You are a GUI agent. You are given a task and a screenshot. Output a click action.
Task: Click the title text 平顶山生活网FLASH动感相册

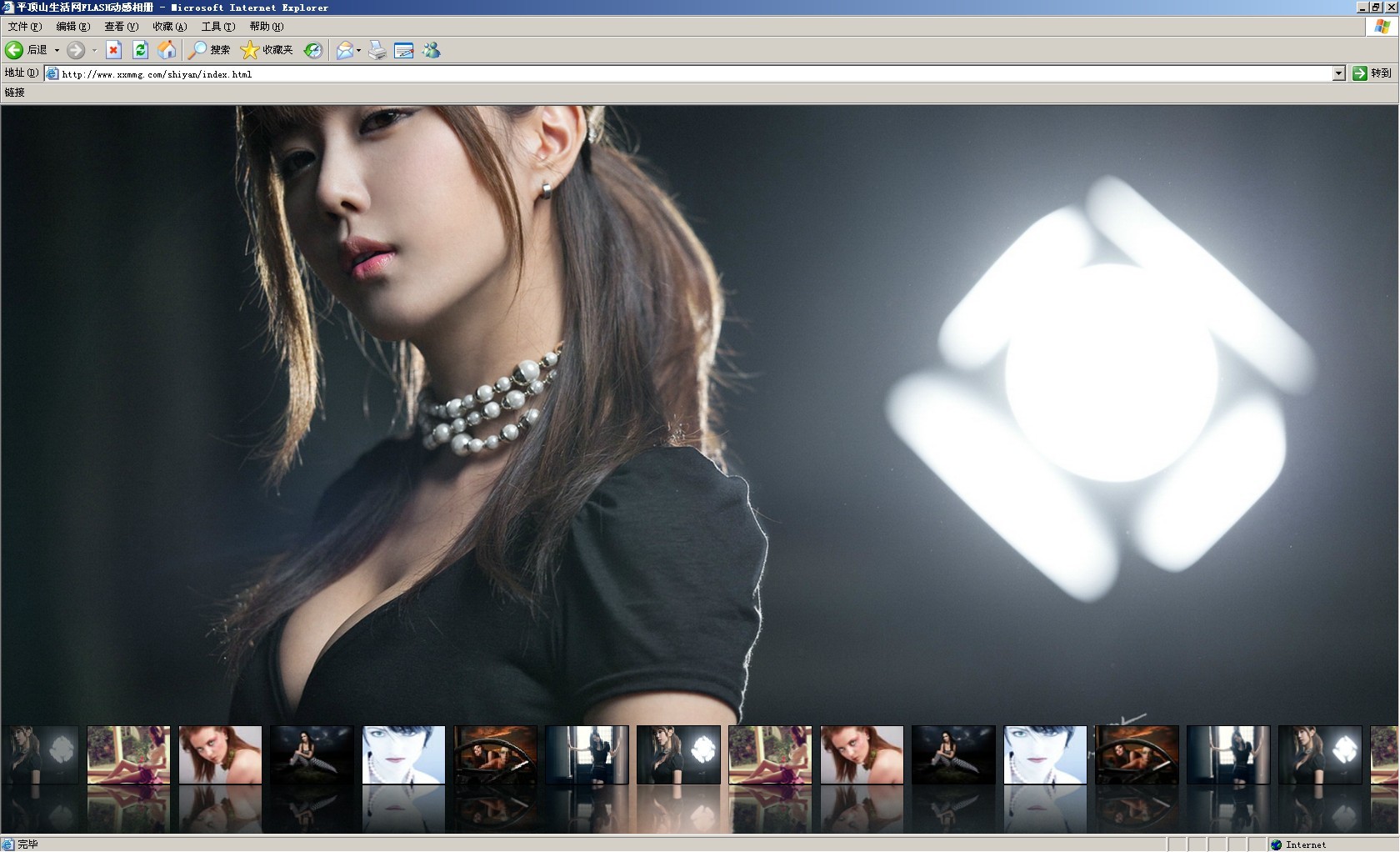(85, 8)
